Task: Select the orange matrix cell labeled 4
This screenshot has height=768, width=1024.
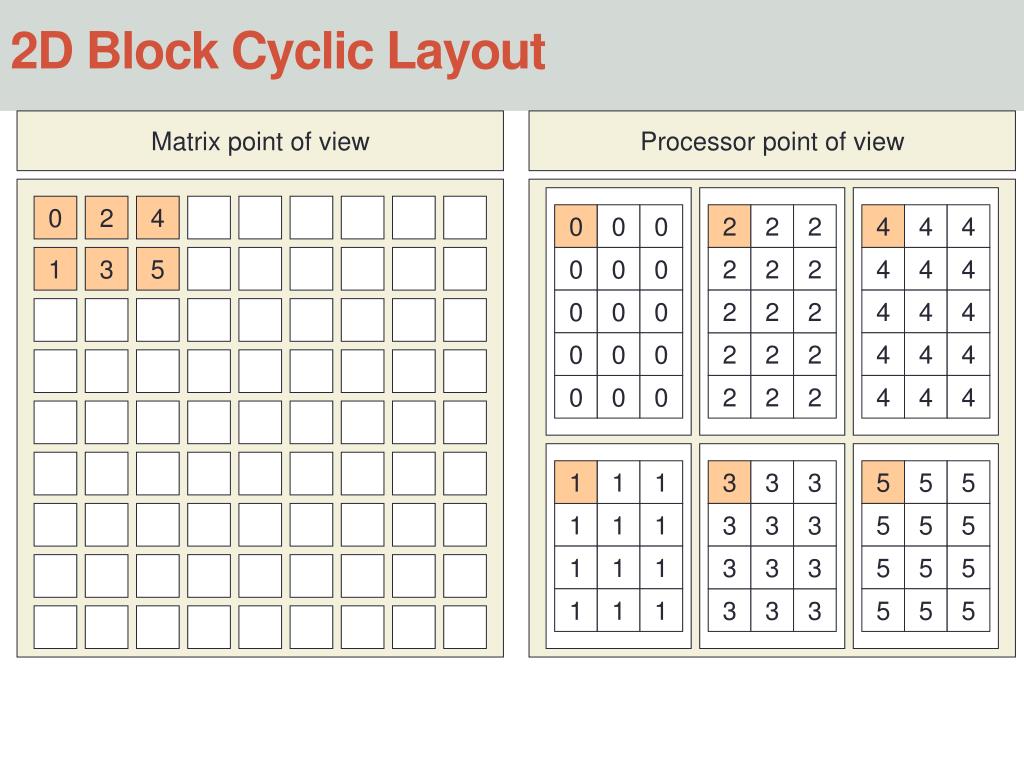Action: click(157, 217)
